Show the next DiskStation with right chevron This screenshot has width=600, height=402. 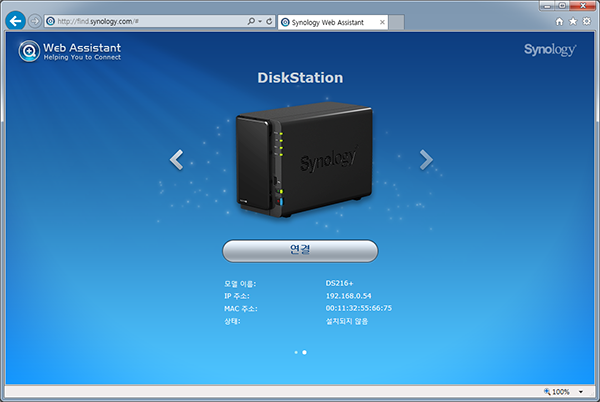click(426, 160)
